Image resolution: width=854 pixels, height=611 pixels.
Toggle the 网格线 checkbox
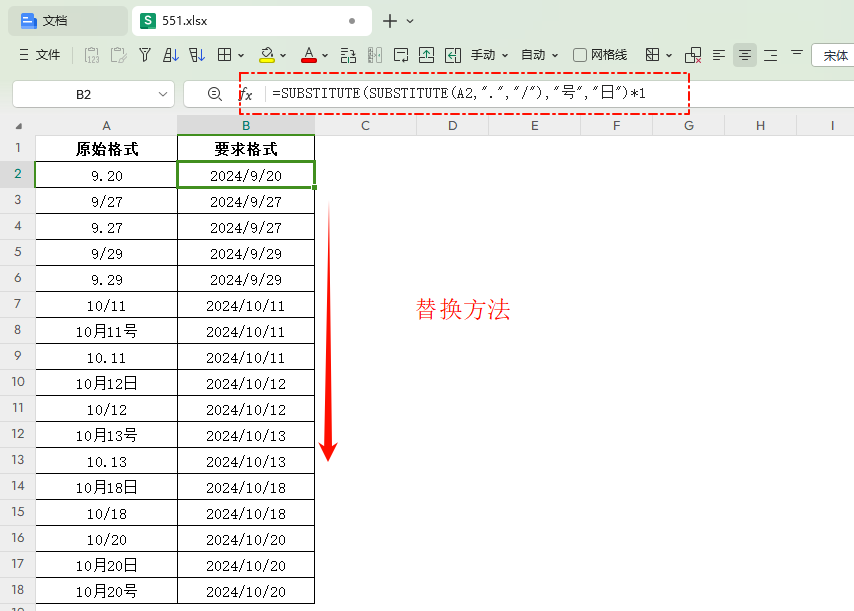(580, 55)
